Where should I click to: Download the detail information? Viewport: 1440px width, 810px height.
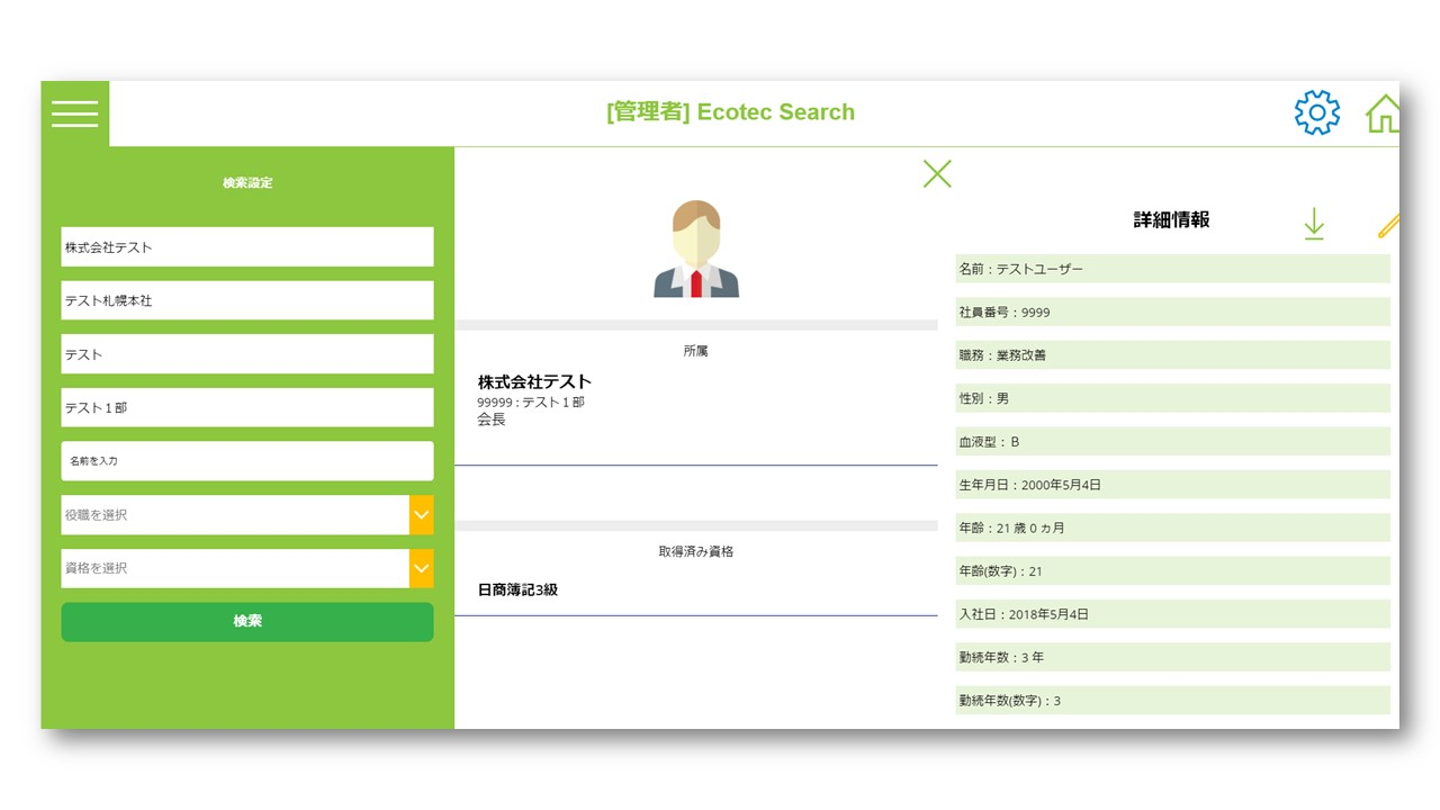1314,224
